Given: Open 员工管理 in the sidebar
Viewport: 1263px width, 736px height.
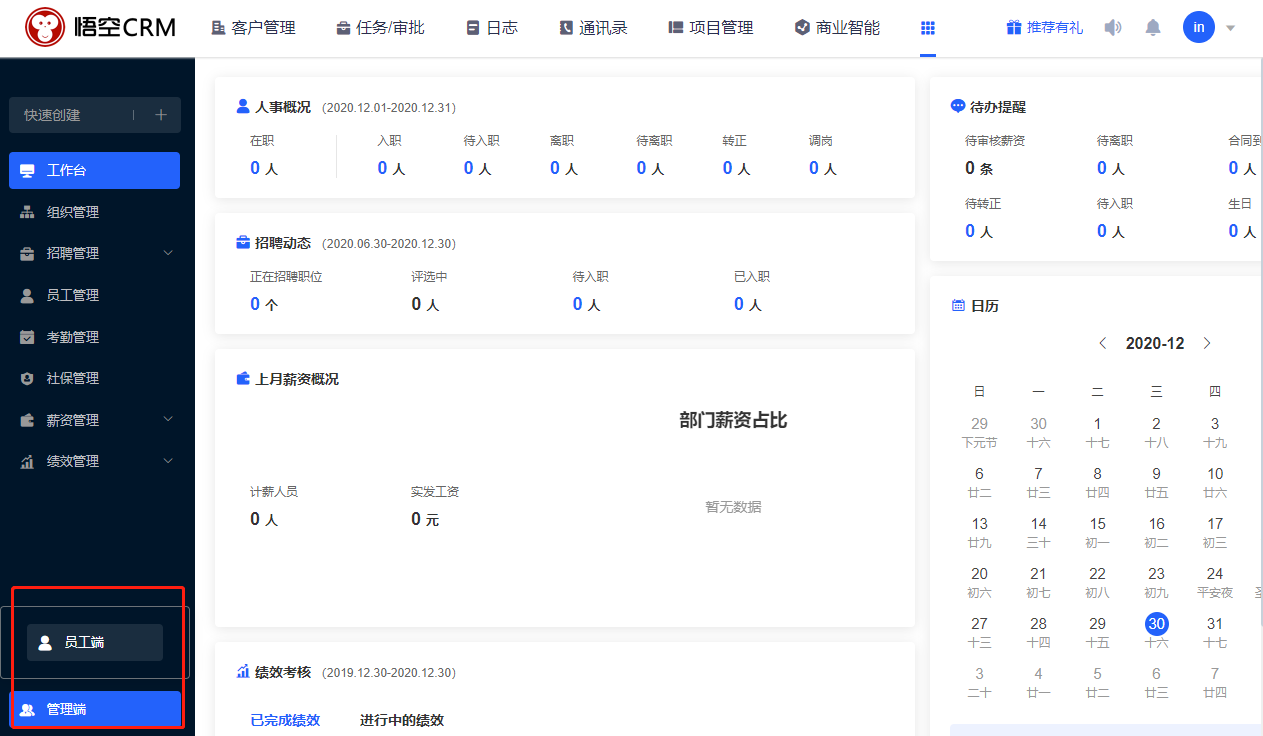Looking at the screenshot, I should click(x=94, y=295).
